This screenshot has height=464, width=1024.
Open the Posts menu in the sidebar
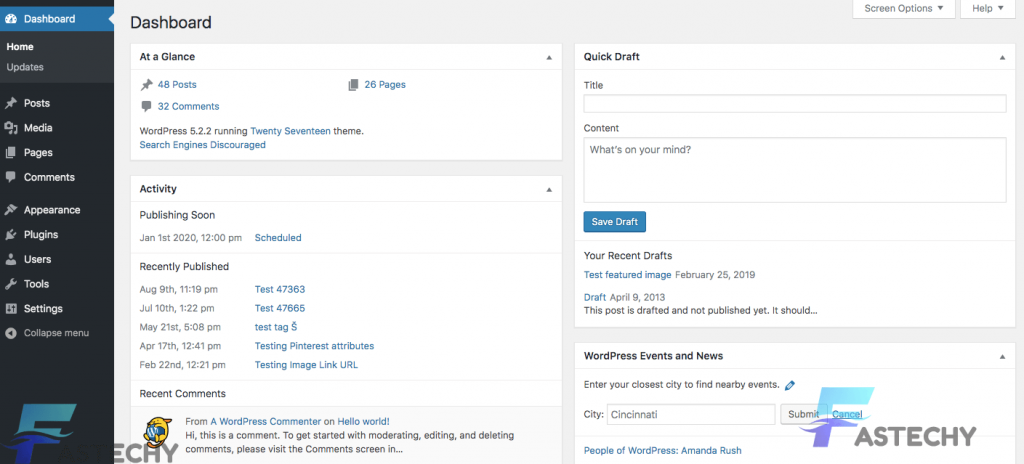coord(37,103)
